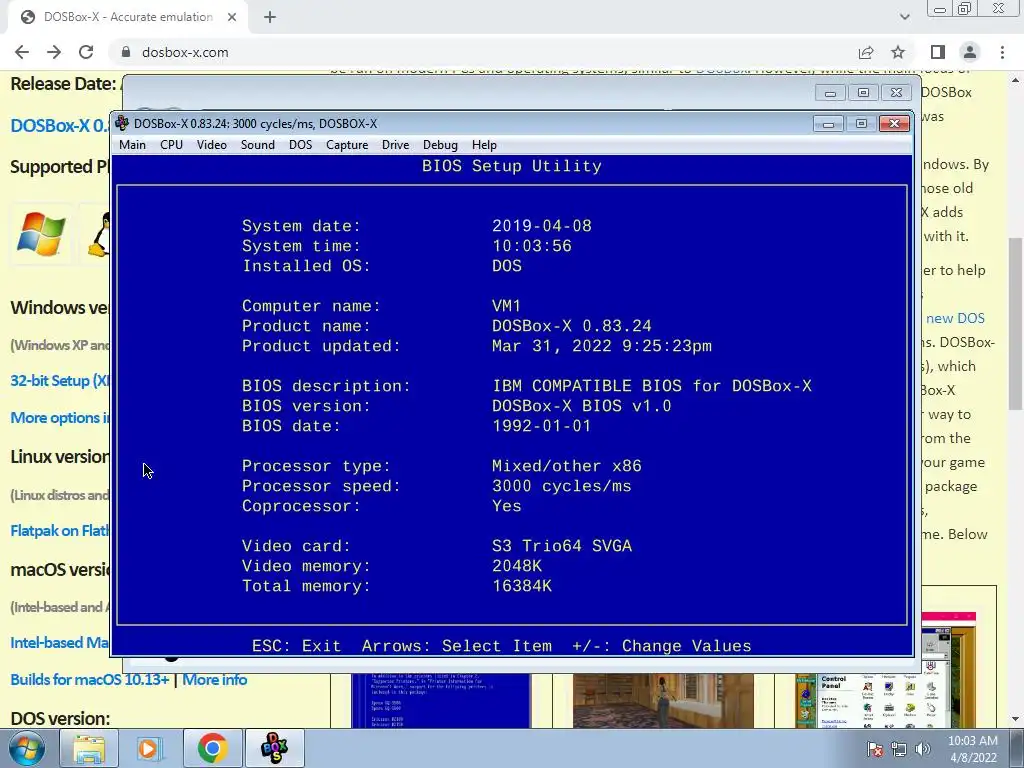1024x768 pixels.
Task: Click the Linux penguin platform icon
Action: [97, 234]
